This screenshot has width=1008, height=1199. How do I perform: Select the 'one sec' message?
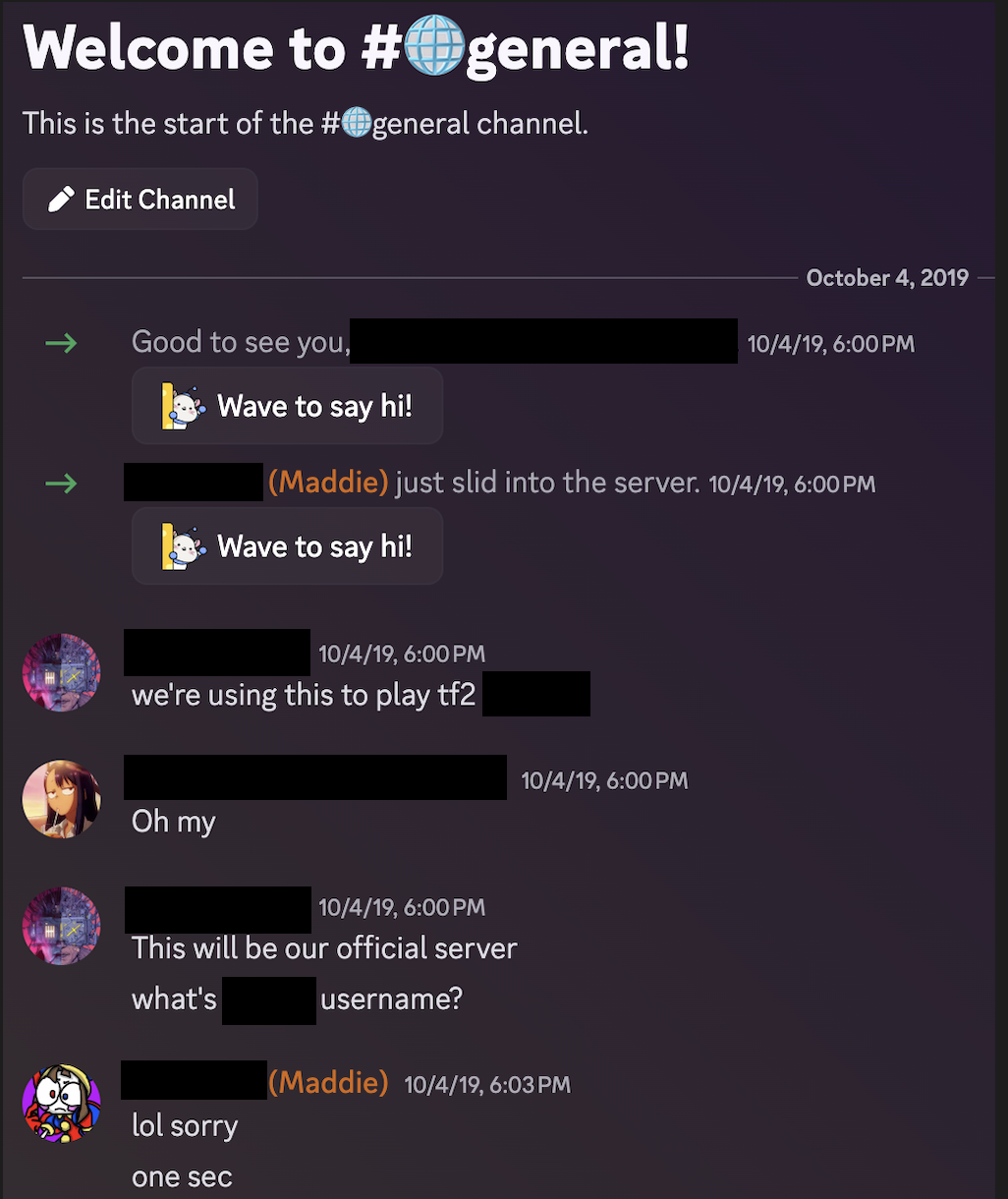point(182,1177)
